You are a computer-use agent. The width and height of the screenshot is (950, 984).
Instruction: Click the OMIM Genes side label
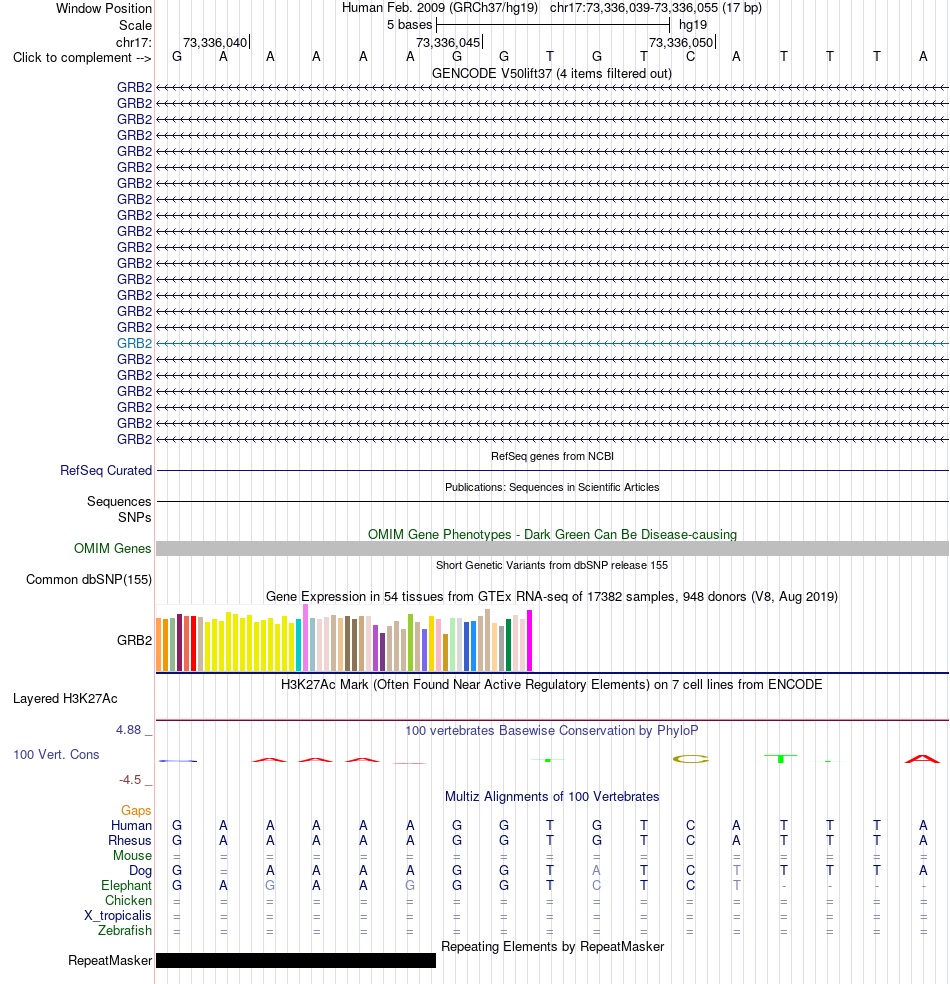point(112,548)
